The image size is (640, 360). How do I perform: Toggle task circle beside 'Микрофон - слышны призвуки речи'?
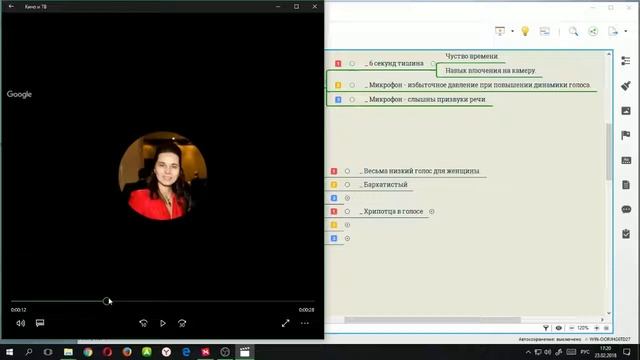point(352,100)
